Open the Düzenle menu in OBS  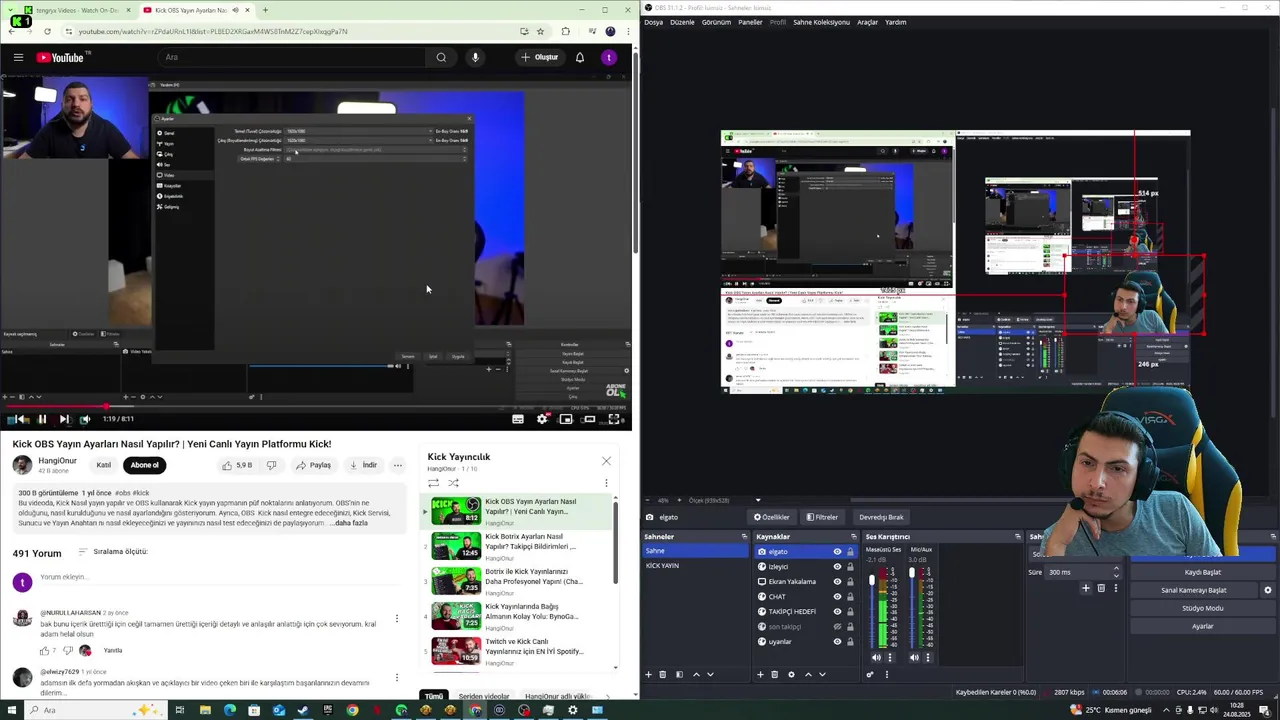click(682, 22)
